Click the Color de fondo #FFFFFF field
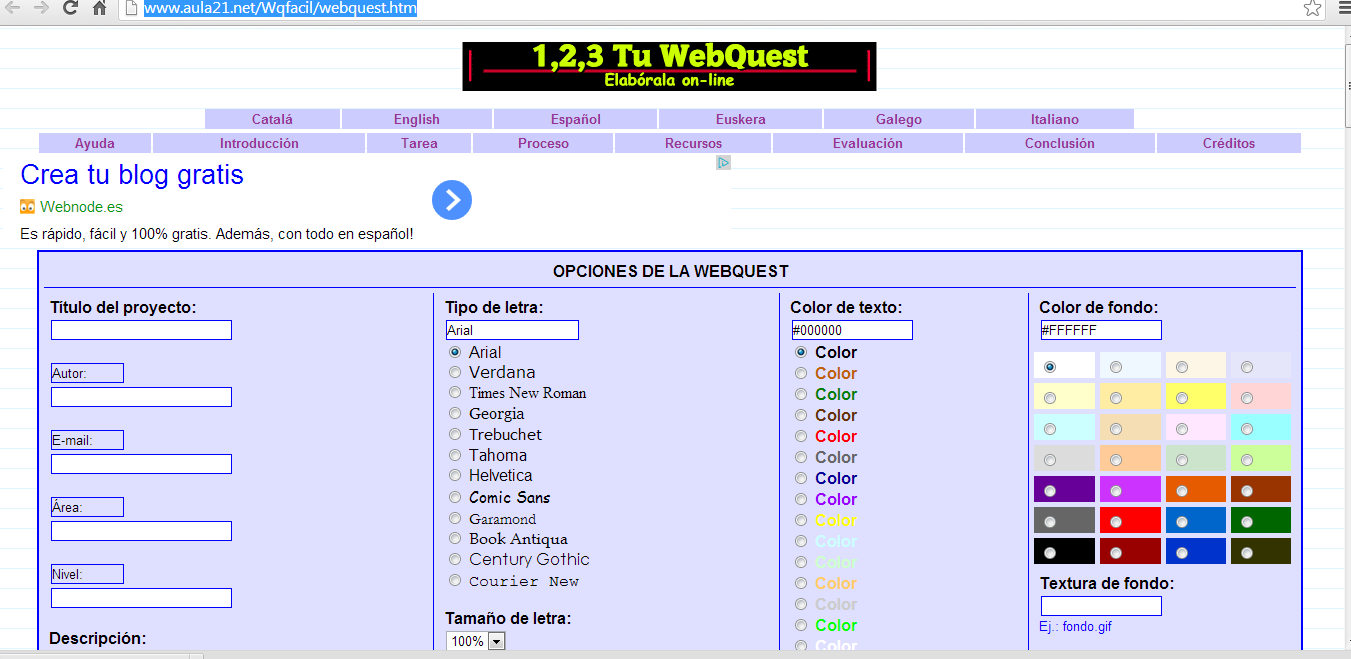 click(1101, 330)
